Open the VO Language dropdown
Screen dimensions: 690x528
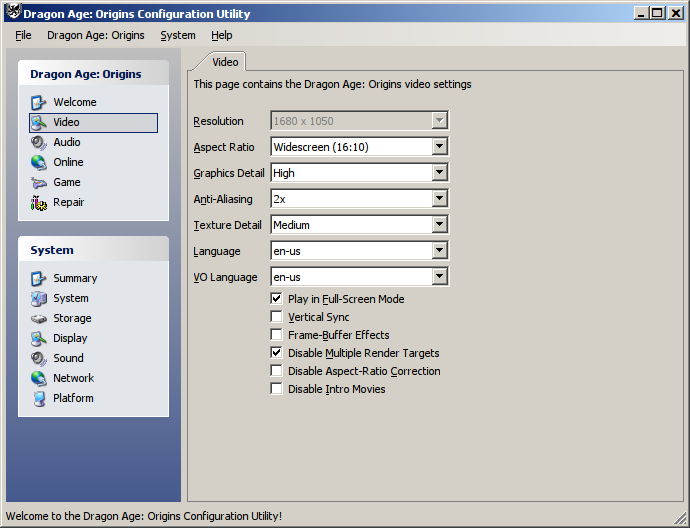click(x=439, y=277)
